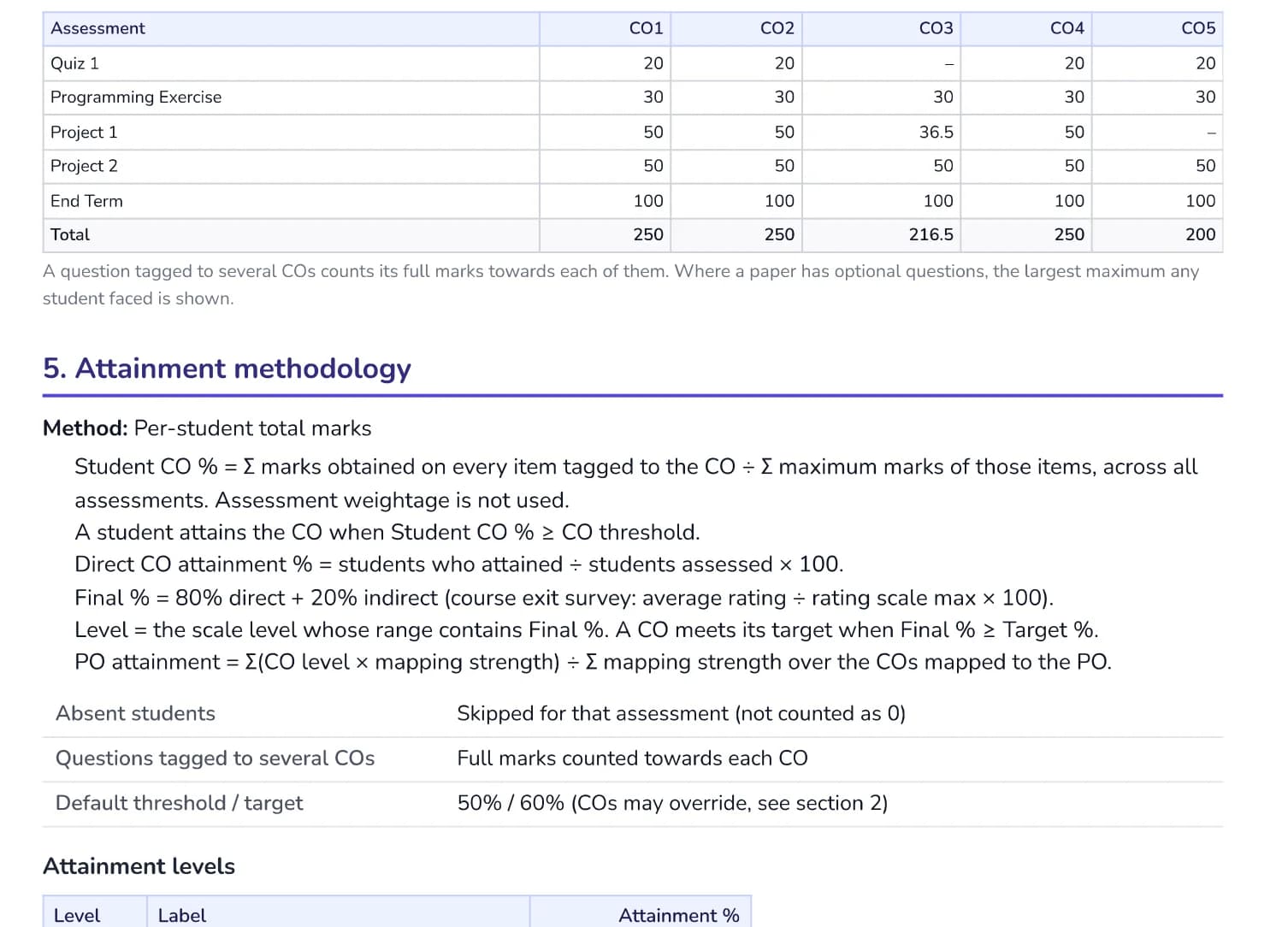Select the "Total" row label
1288x927 pixels.
[x=70, y=234]
